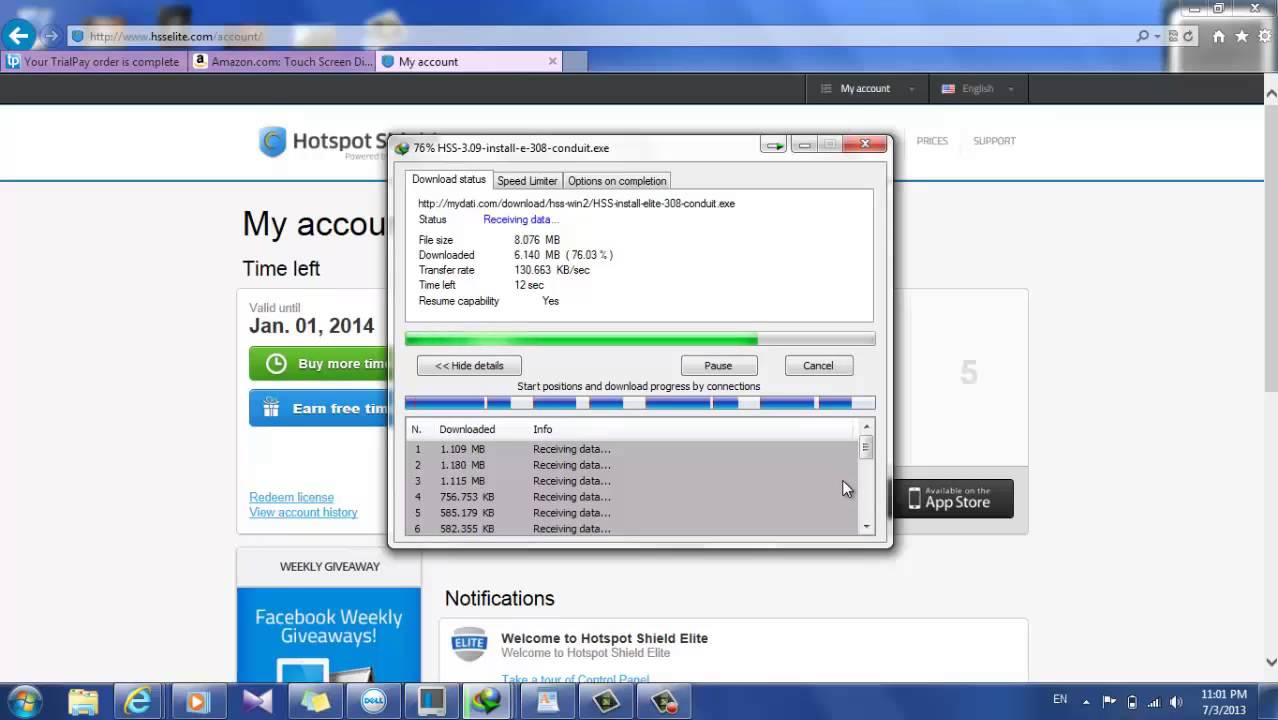Open the battery icon in the tray
The image size is (1278, 720).
1132,701
